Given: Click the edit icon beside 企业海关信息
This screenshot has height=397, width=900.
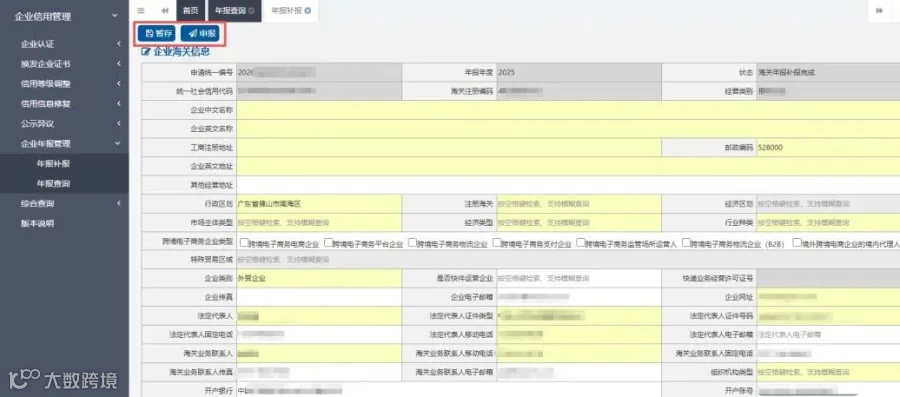Looking at the screenshot, I should 145,52.
